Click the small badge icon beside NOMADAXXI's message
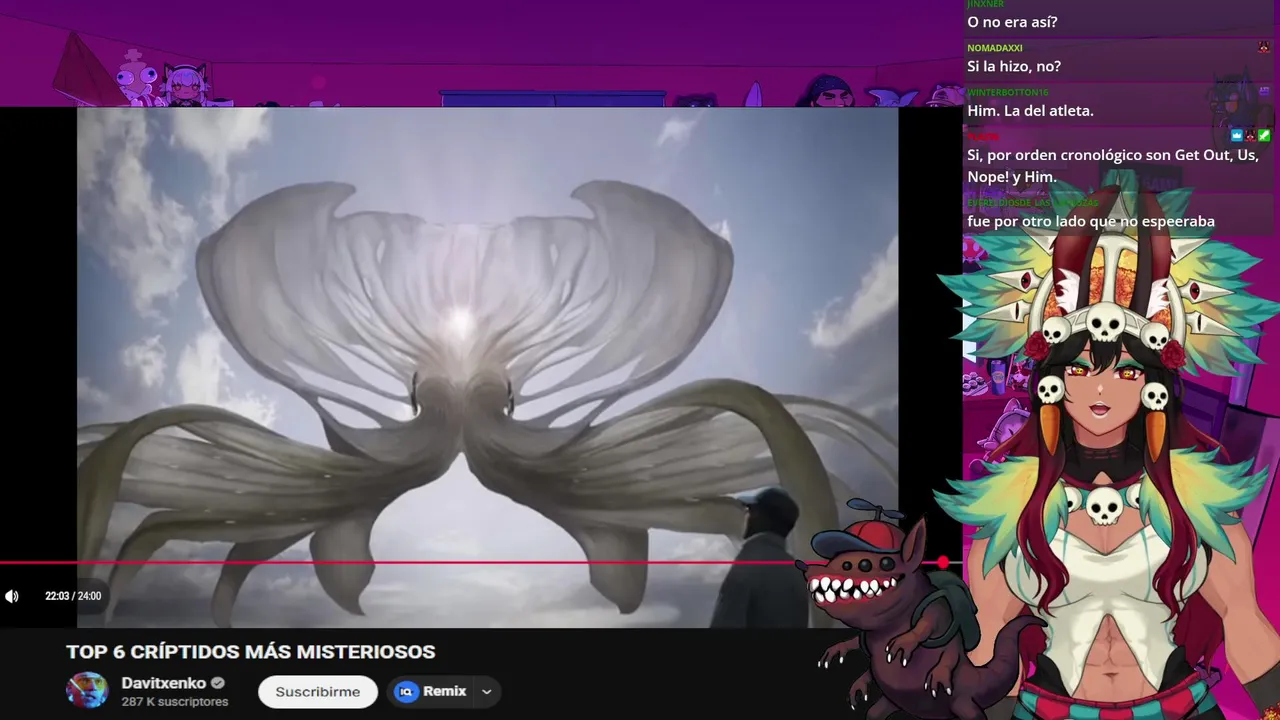 click(1265, 48)
